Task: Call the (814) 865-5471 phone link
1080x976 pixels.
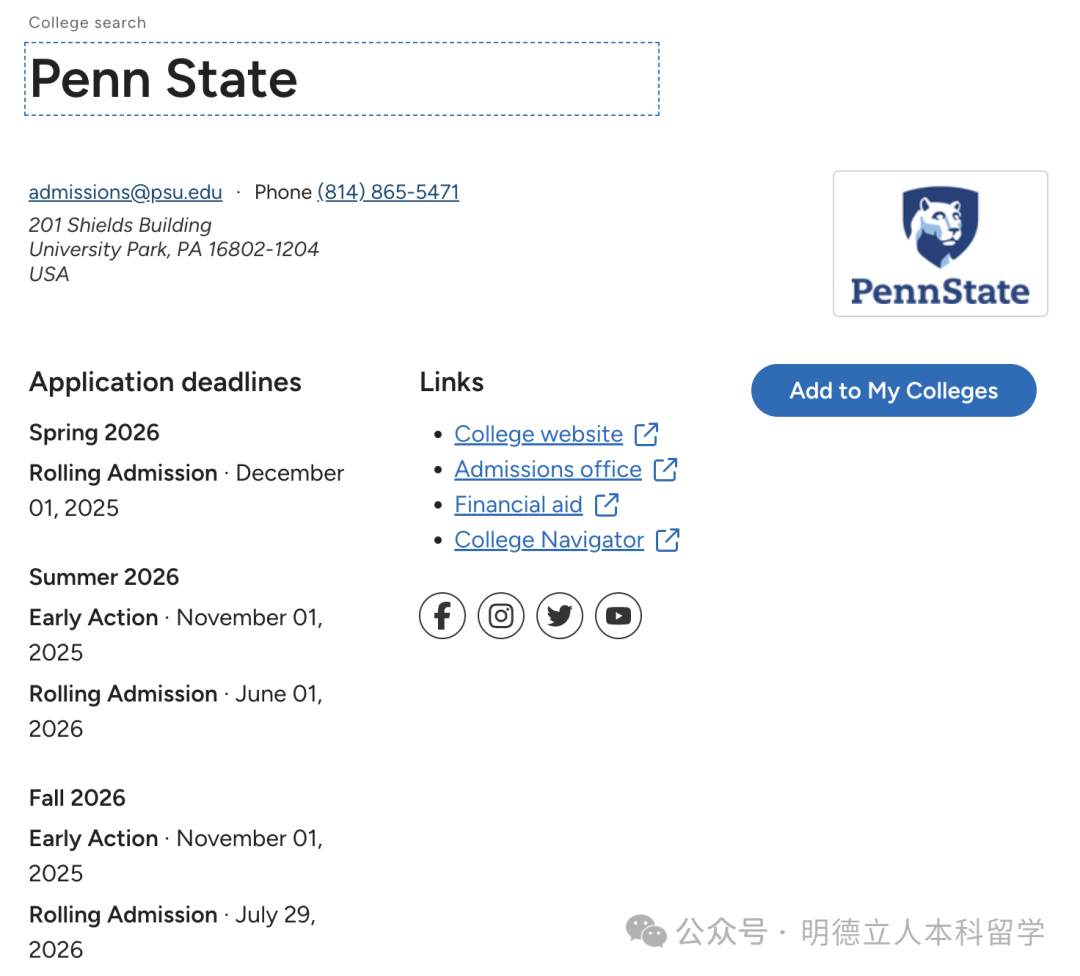Action: click(x=388, y=192)
